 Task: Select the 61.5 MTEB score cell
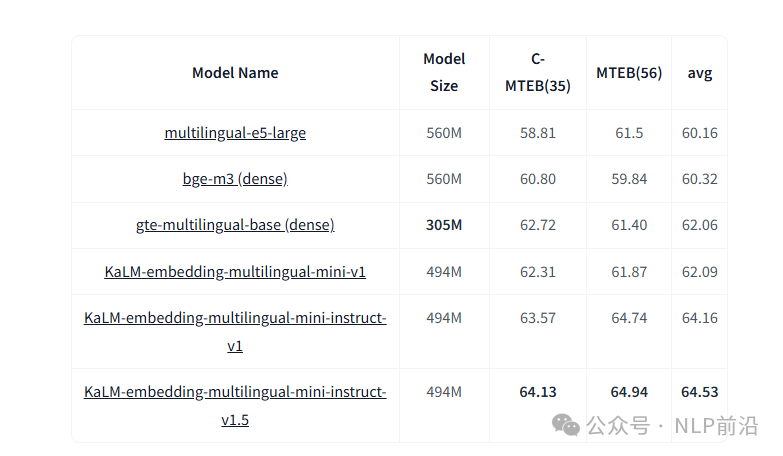(629, 133)
